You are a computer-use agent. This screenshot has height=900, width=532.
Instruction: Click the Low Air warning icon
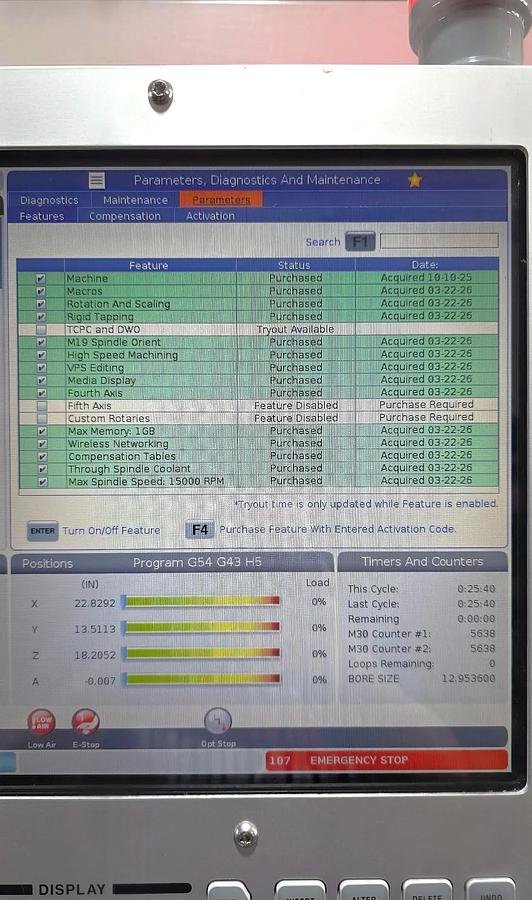point(42,722)
